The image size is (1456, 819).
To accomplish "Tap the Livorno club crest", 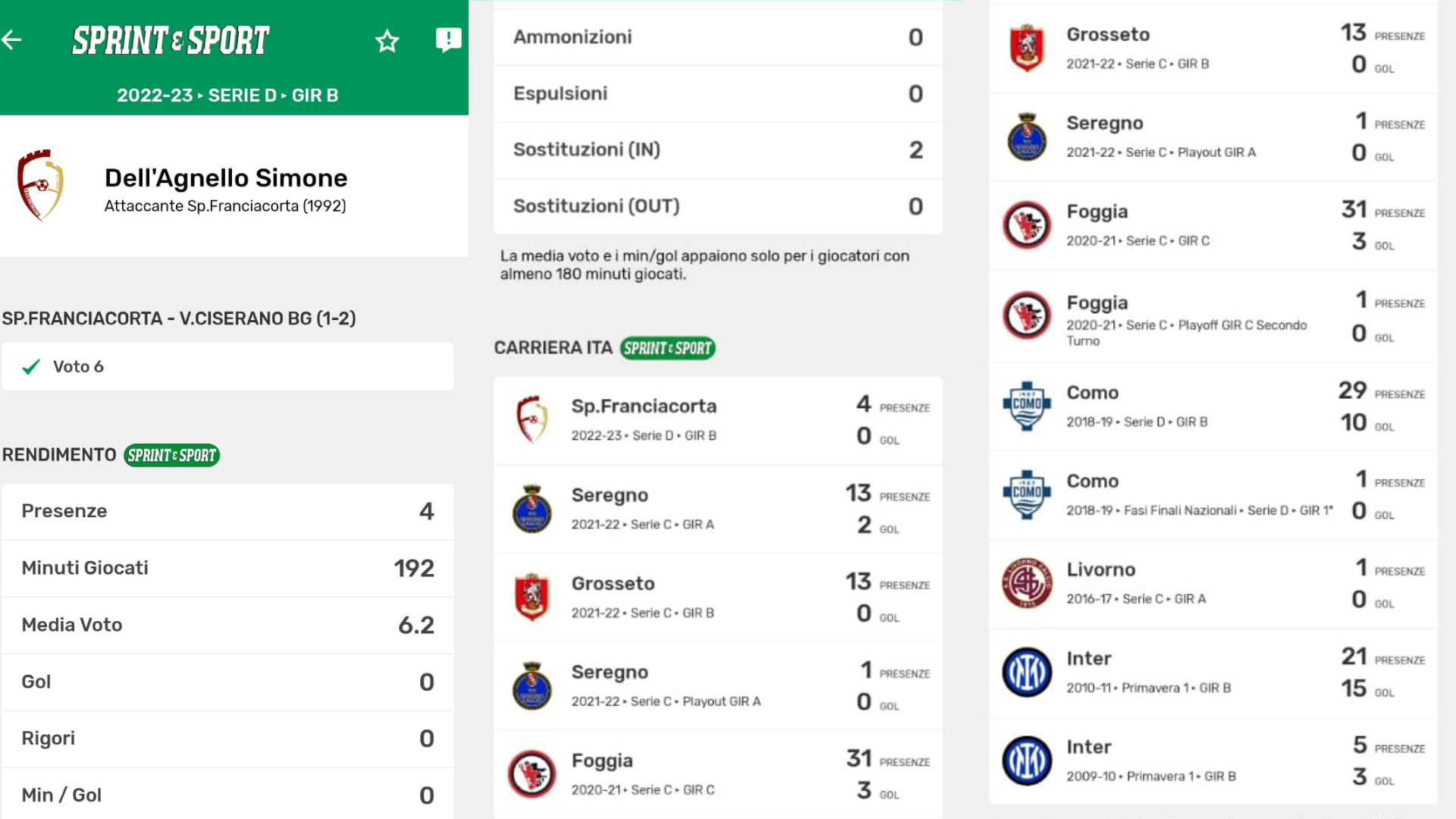I will 1027,583.
